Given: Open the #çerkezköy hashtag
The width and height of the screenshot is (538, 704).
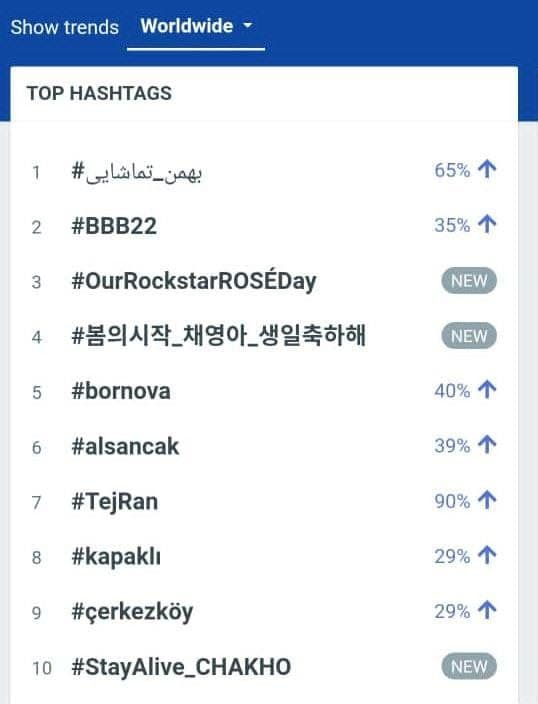Looking at the screenshot, I should 132,612.
